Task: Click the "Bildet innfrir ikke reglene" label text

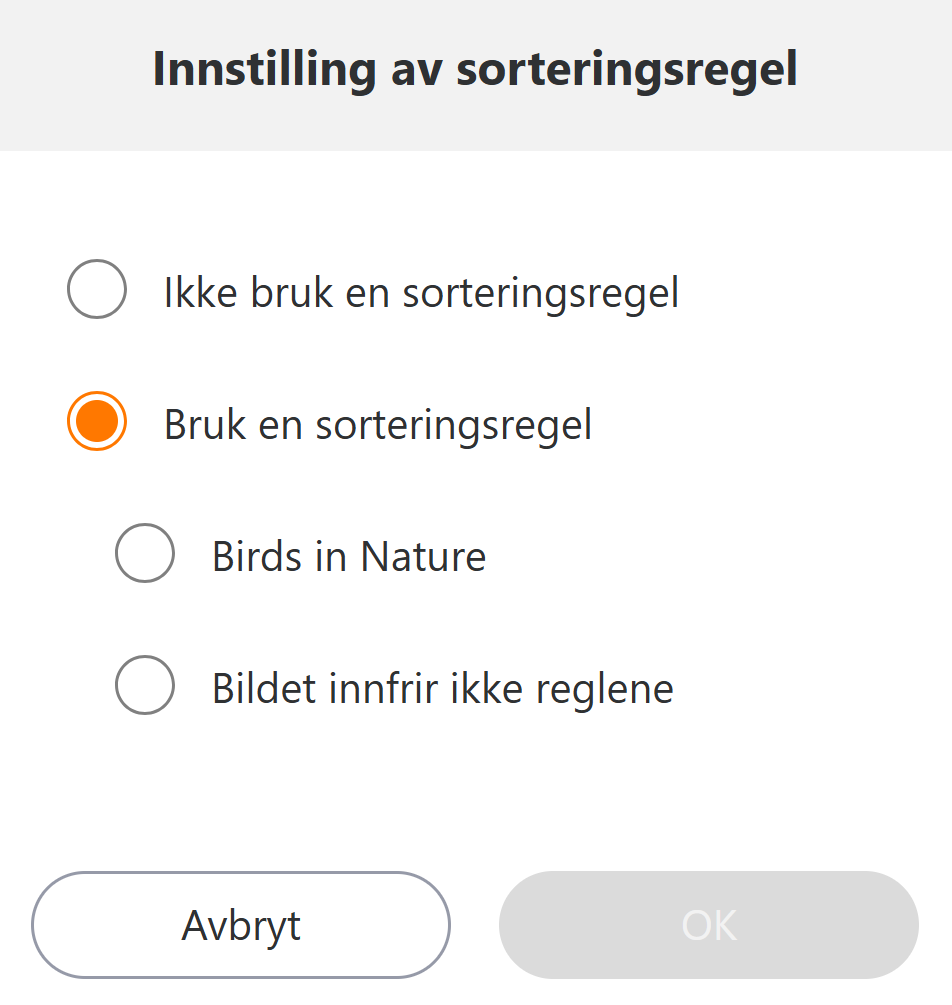Action: [x=443, y=689]
